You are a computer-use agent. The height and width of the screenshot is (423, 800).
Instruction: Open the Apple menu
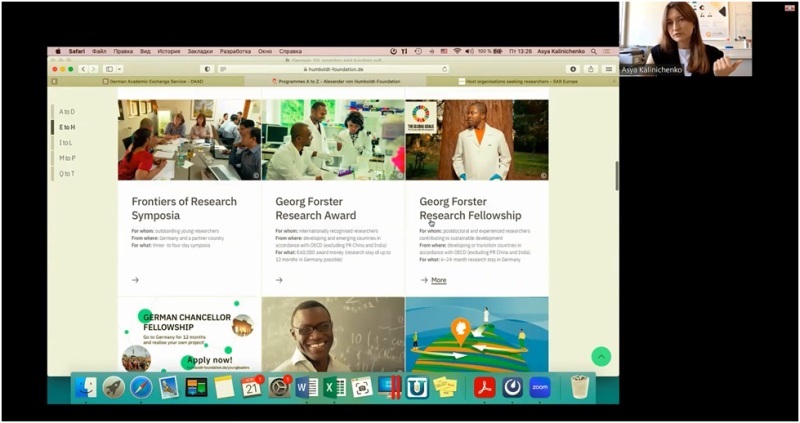[58, 51]
